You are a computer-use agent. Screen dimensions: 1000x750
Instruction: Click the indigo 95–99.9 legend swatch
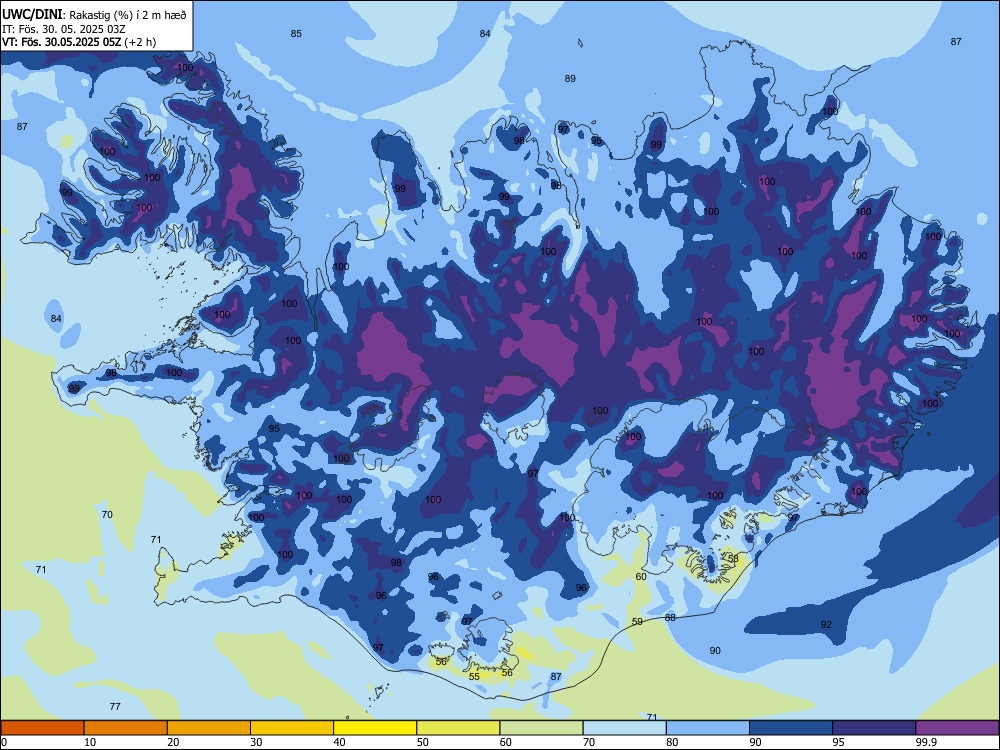(x=874, y=728)
